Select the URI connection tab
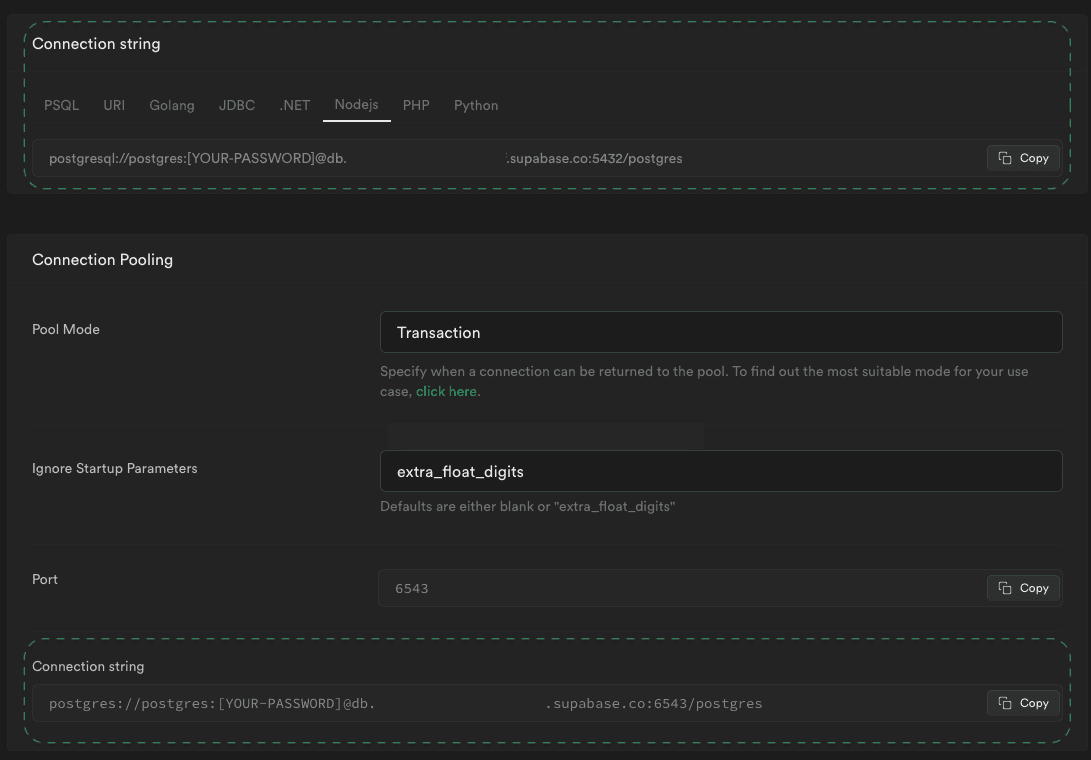Screen dimensions: 1091x760 point(114,105)
